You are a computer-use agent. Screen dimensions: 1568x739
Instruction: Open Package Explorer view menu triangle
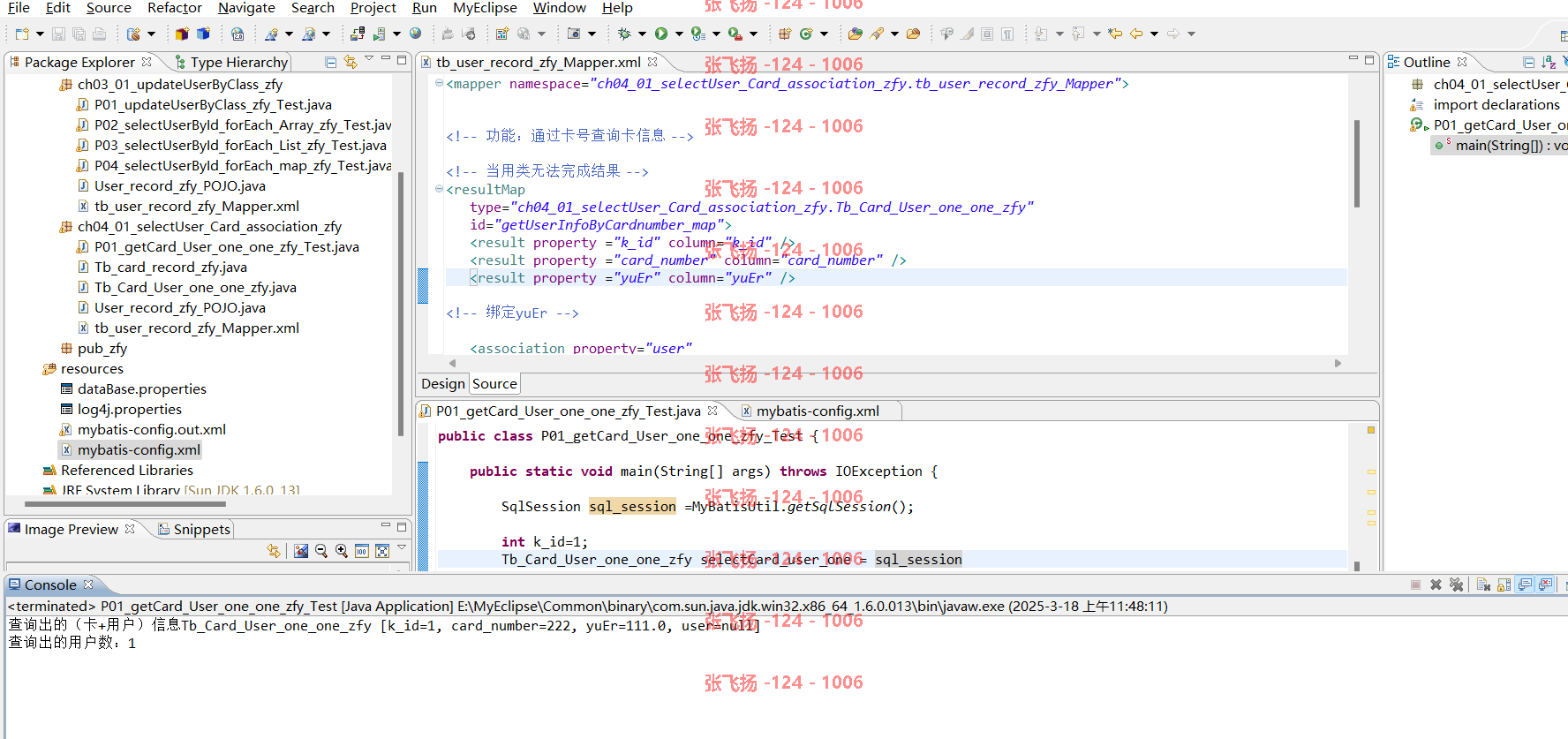pos(369,59)
